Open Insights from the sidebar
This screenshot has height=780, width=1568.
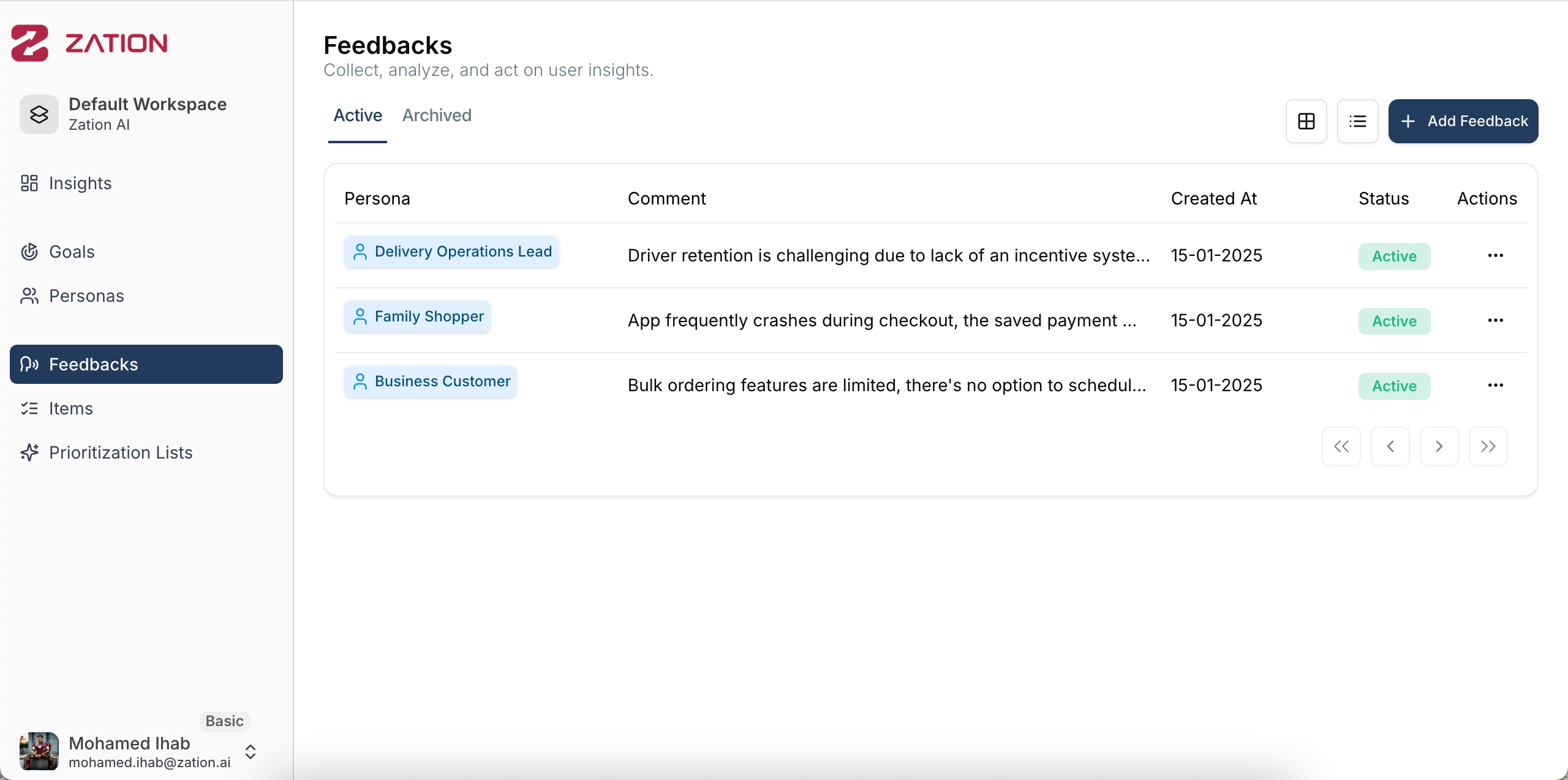coord(80,183)
